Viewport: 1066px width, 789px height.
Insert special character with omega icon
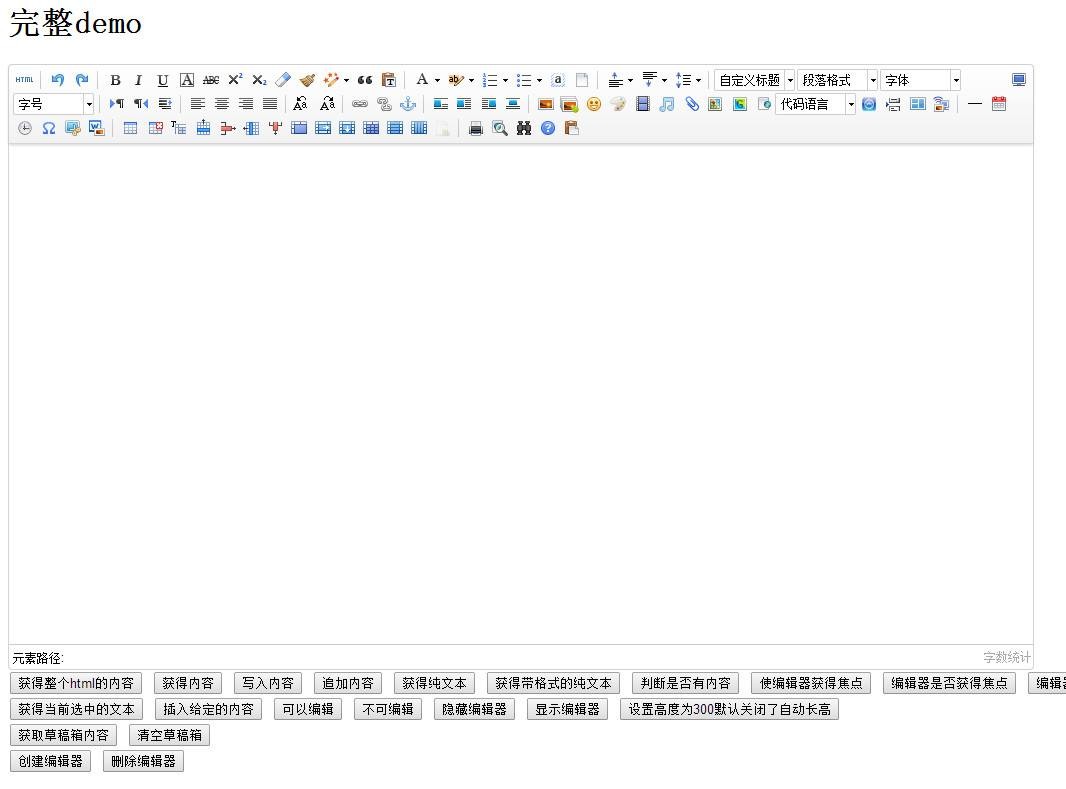click(48, 128)
